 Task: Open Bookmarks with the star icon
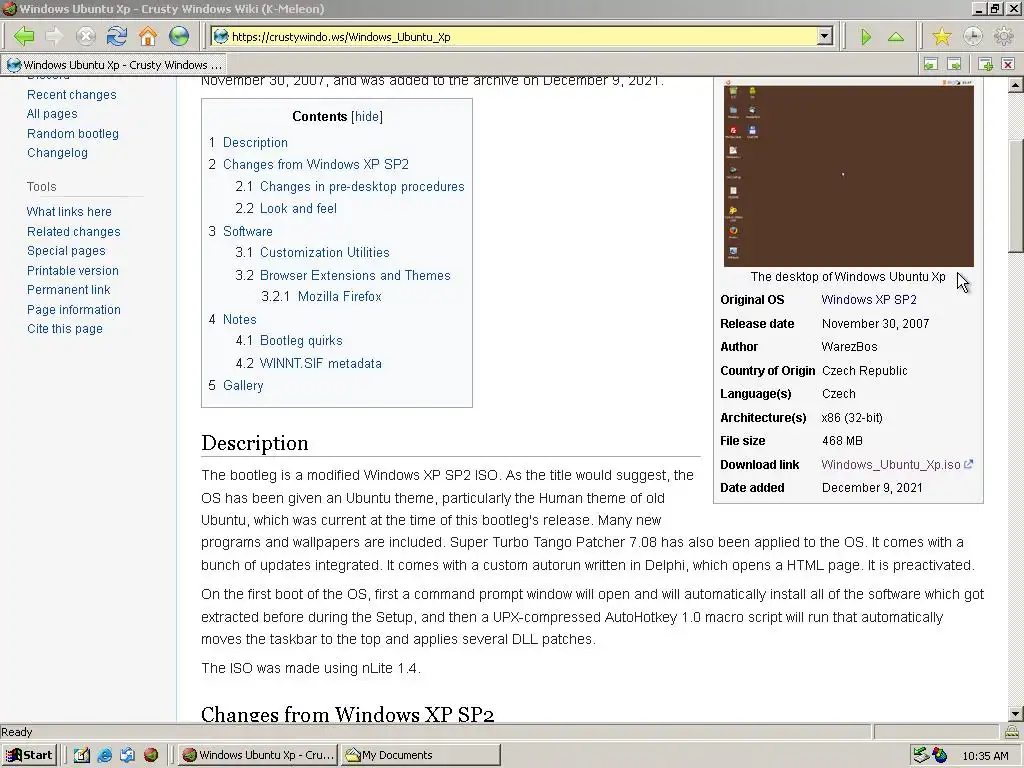(942, 37)
